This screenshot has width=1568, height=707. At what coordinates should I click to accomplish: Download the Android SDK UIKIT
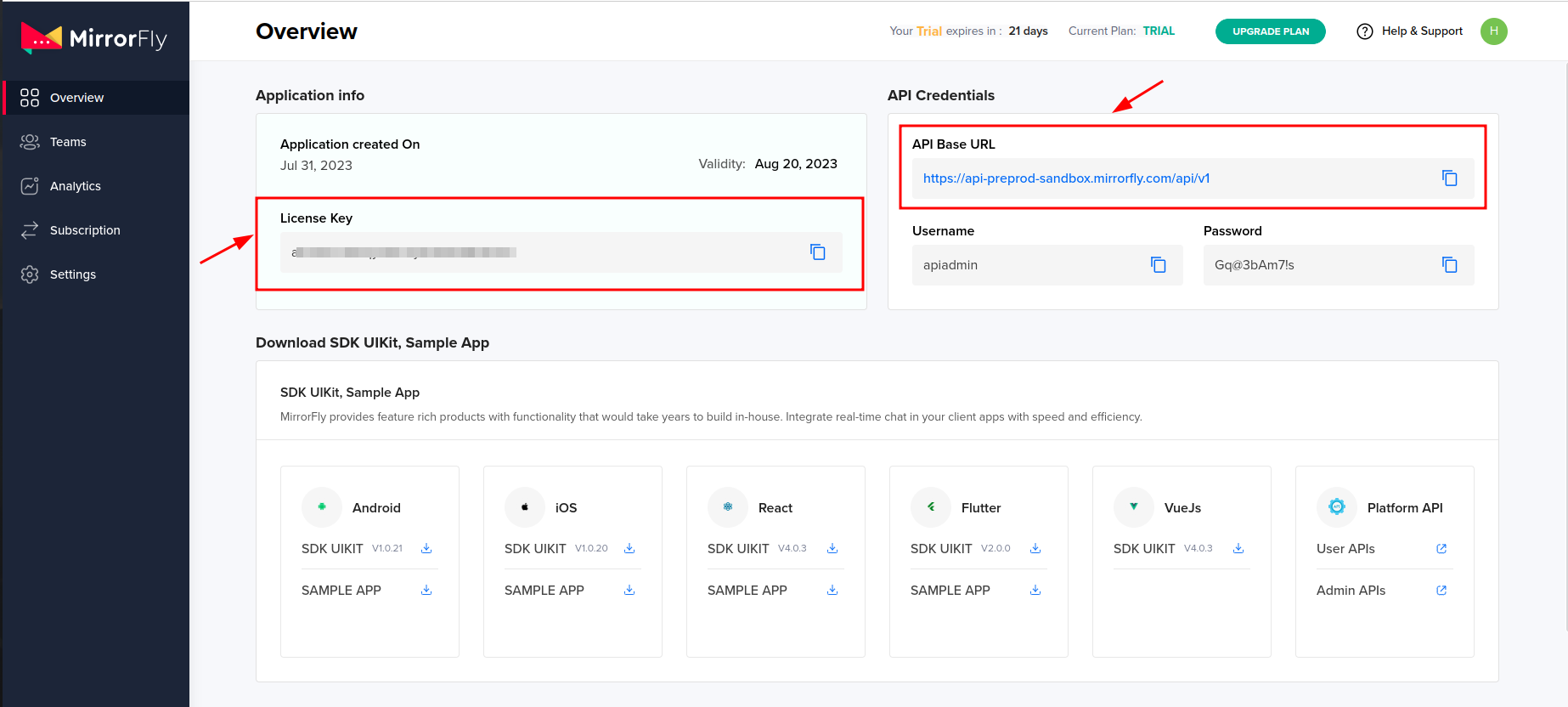click(426, 549)
